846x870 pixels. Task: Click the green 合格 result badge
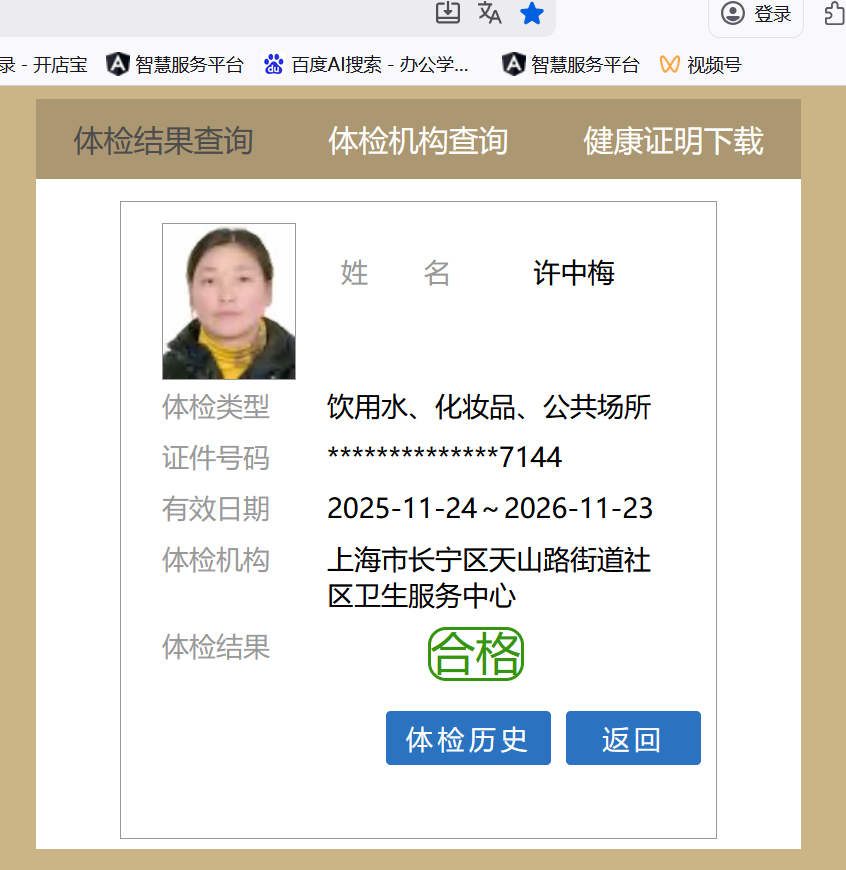click(x=476, y=655)
